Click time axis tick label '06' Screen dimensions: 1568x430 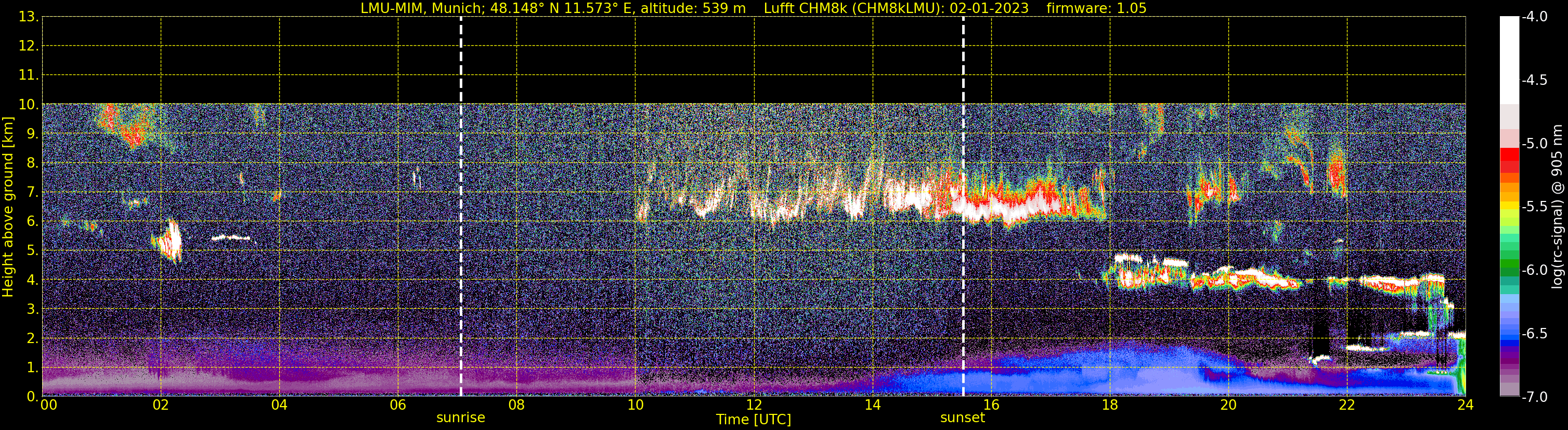pyautogui.click(x=398, y=405)
